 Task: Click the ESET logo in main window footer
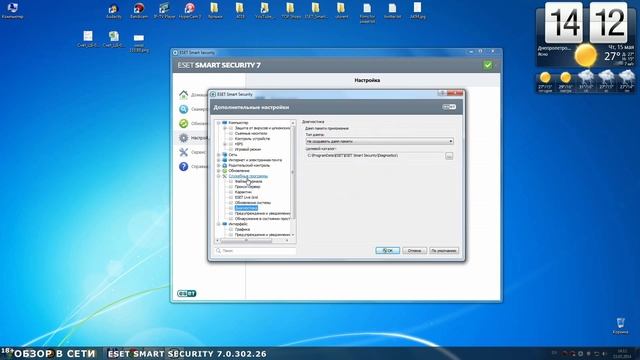tap(187, 293)
